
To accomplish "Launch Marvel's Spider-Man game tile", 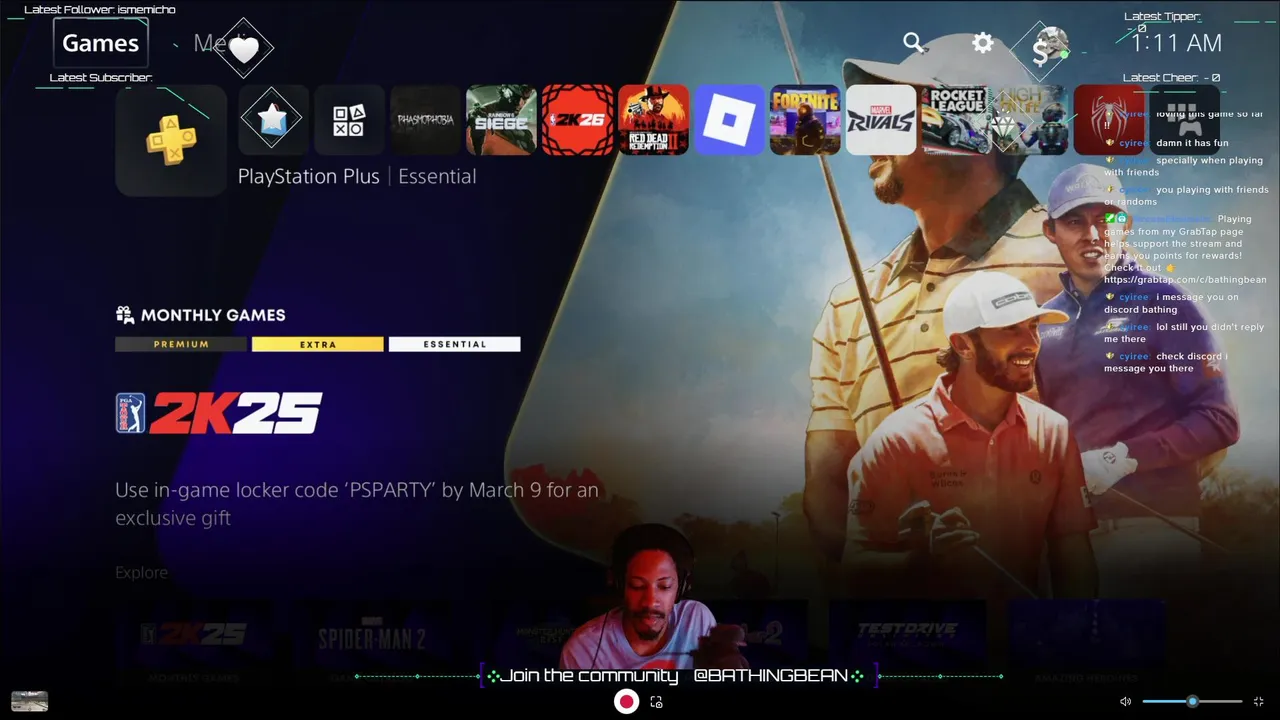I will coord(1109,120).
